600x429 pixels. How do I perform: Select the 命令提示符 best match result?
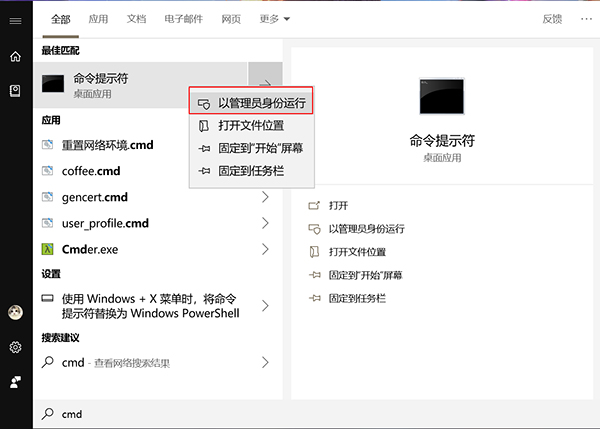click(141, 84)
